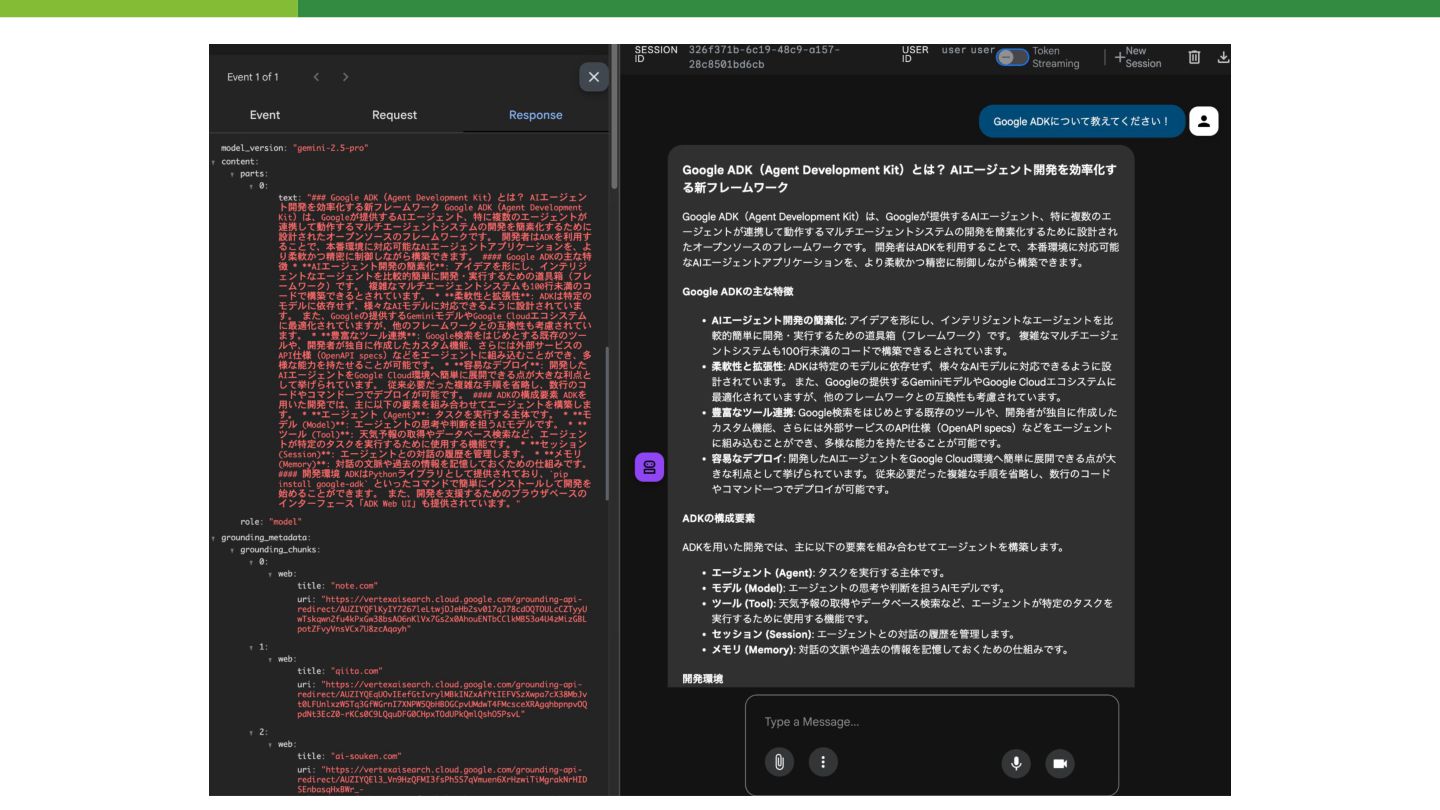Activate the microphone input
This screenshot has width=1440, height=810.
point(1015,763)
